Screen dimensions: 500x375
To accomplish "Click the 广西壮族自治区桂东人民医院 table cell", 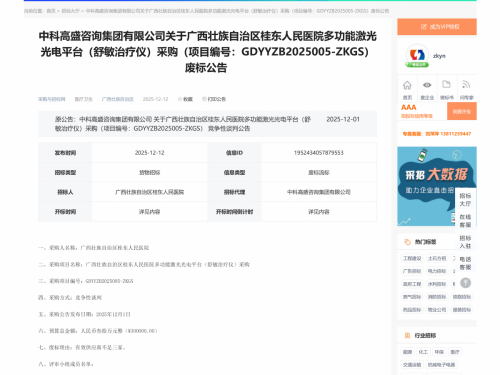I will coord(149,192).
